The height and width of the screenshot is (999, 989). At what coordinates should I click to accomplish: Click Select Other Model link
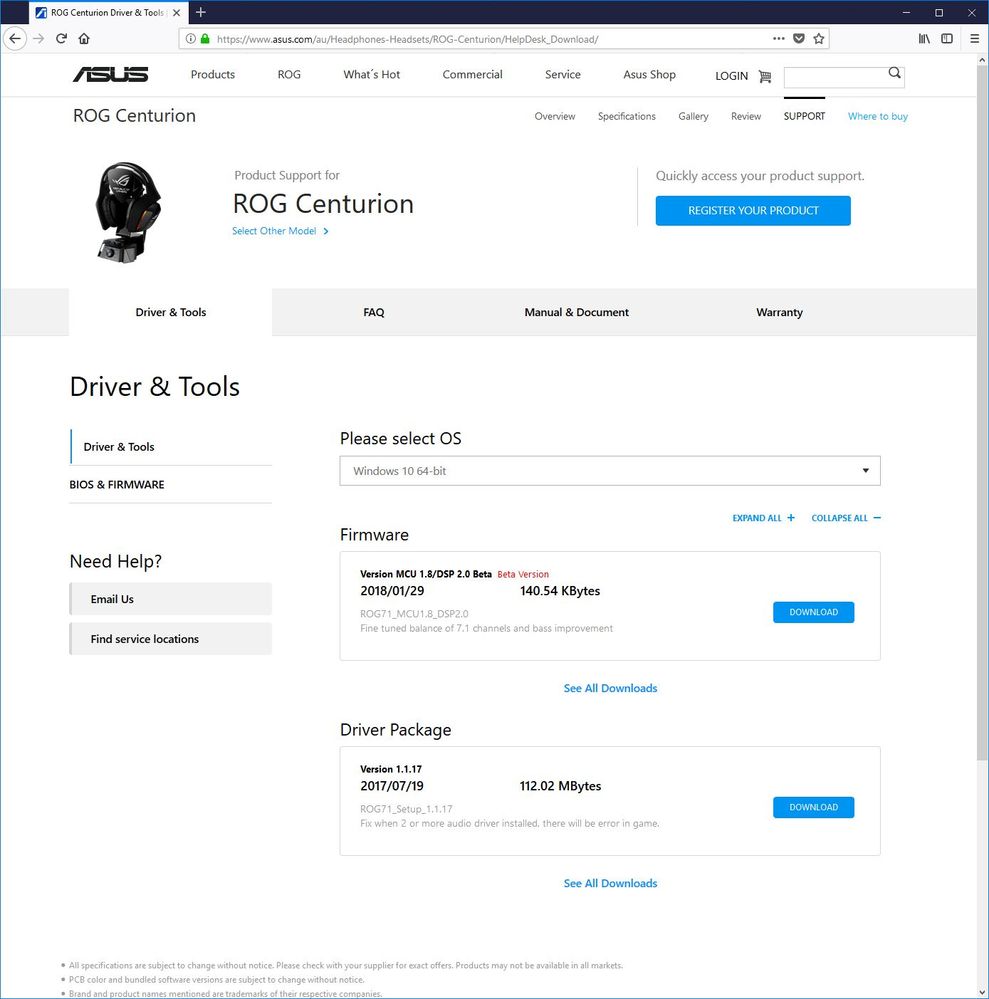(280, 231)
